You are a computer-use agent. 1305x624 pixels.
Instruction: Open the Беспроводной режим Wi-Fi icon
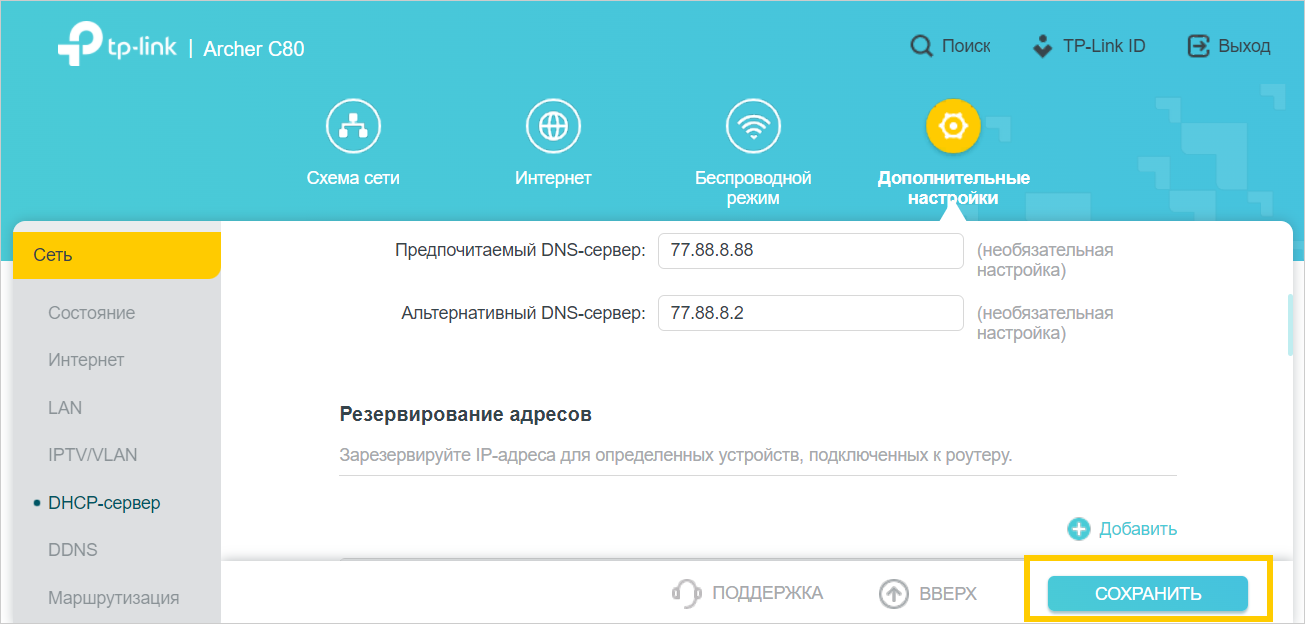(x=753, y=127)
